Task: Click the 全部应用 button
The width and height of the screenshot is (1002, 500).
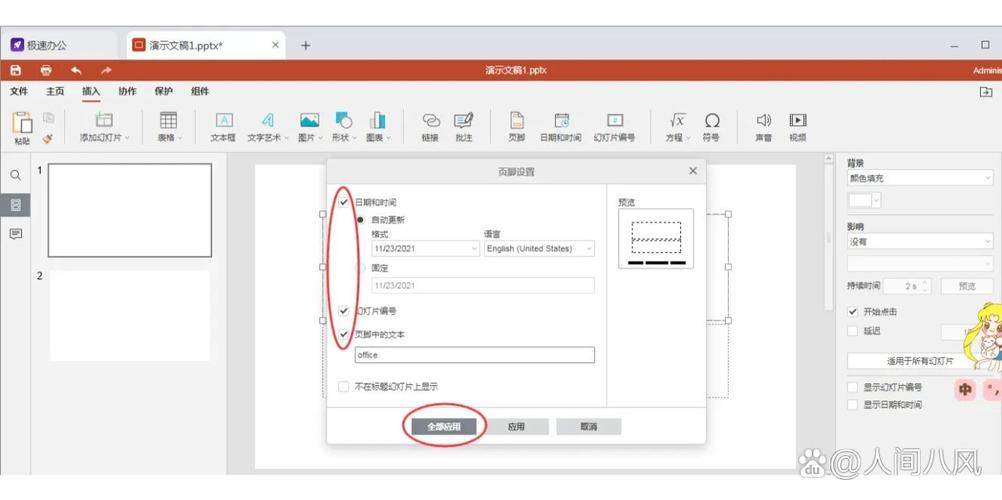Action: tap(443, 426)
